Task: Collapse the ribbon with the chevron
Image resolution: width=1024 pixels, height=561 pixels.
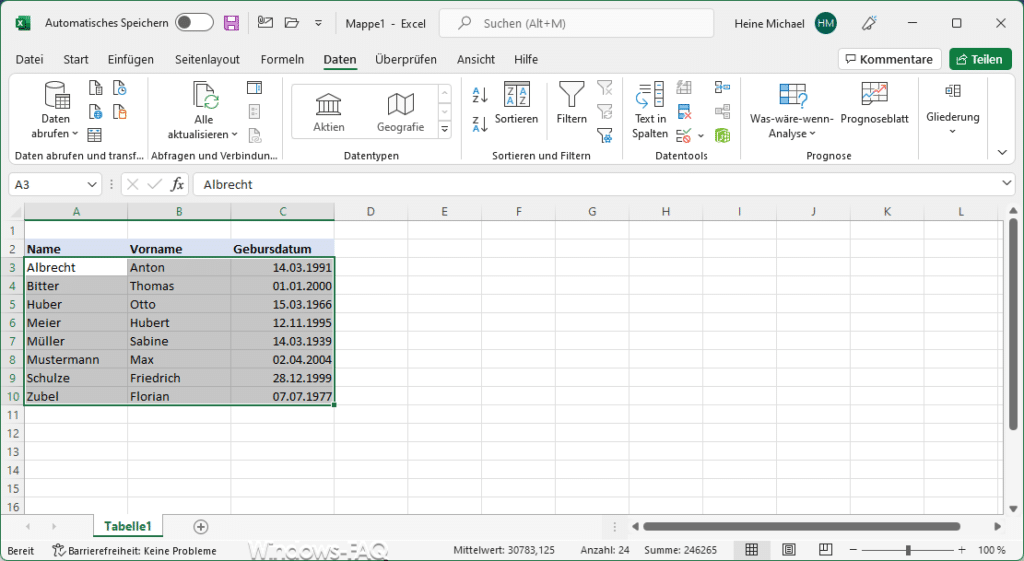Action: click(x=1002, y=153)
